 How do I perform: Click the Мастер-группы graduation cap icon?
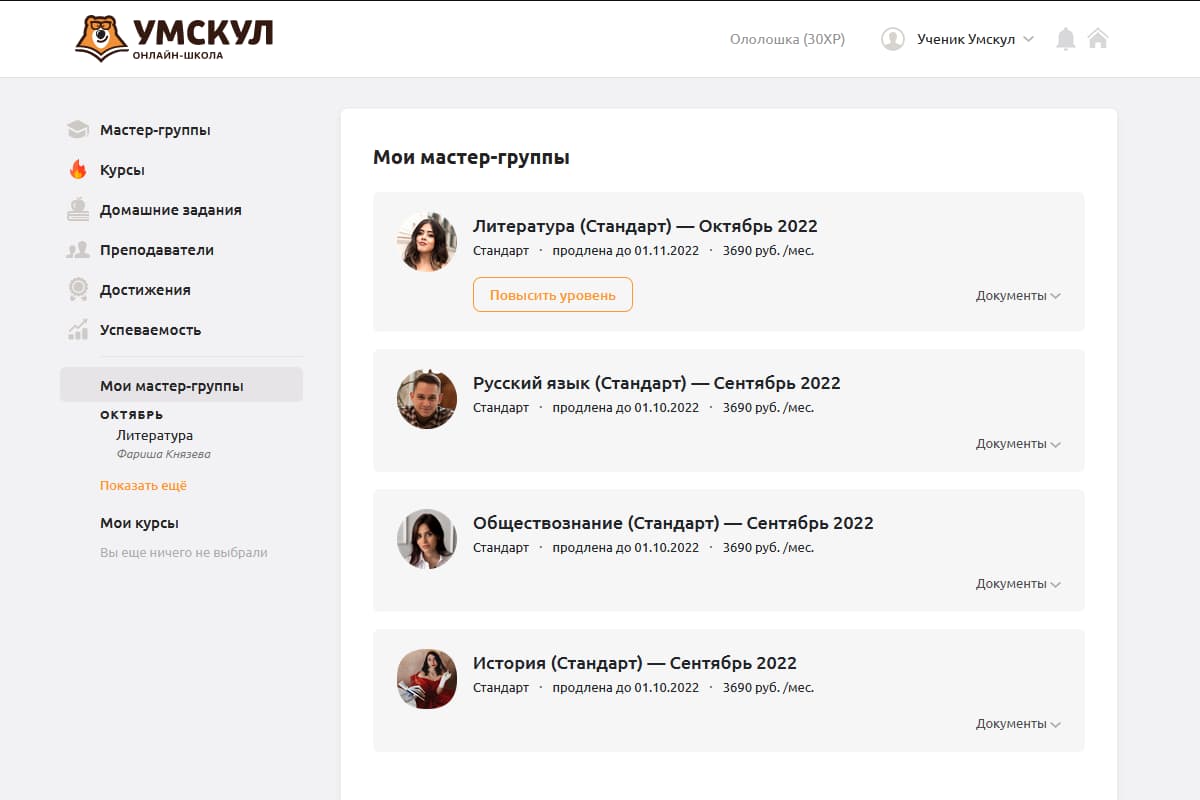tap(78, 129)
